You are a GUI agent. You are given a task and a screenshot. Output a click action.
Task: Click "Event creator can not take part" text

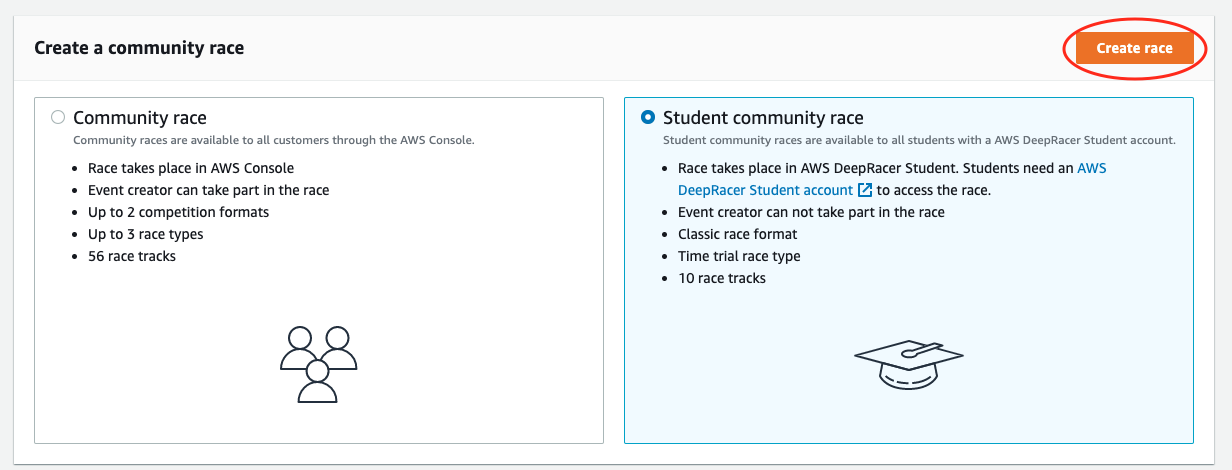811,212
